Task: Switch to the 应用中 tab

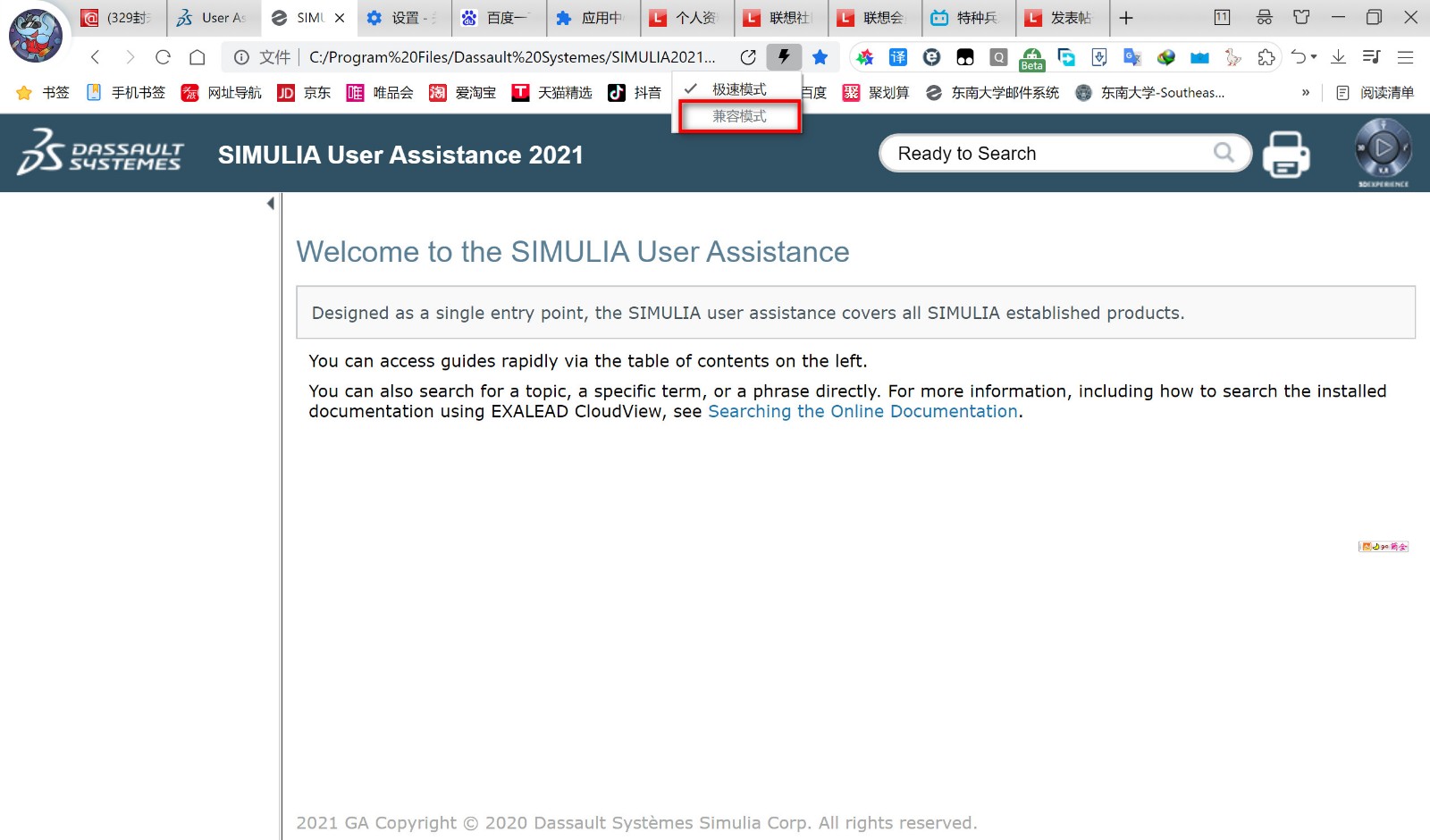Action: 593,18
